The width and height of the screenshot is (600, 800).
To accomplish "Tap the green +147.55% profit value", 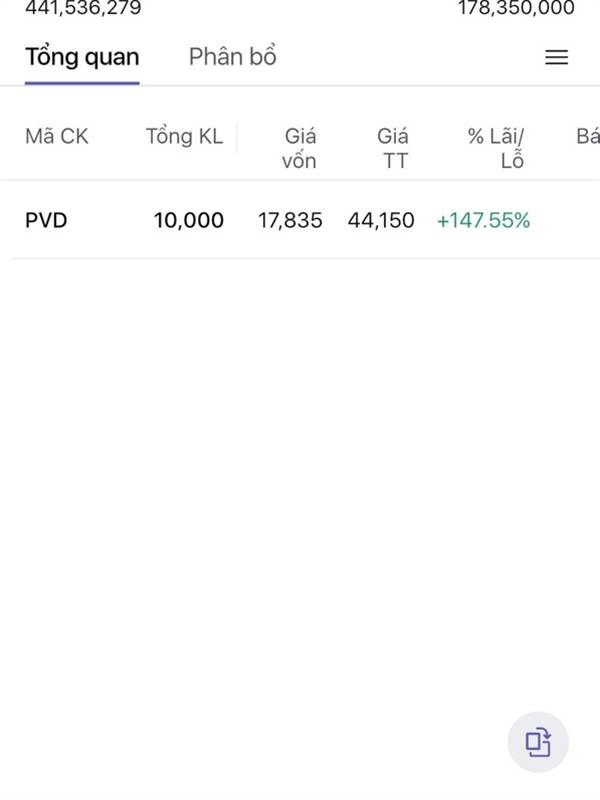I will point(483,220).
